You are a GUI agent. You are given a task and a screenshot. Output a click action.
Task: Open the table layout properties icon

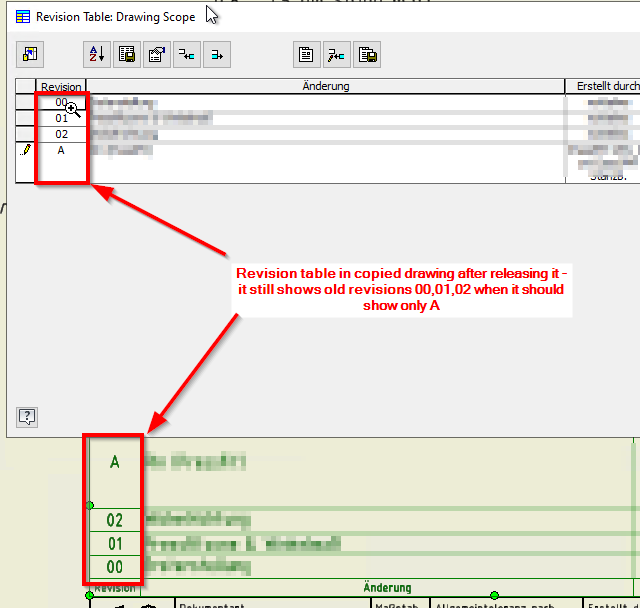157,54
